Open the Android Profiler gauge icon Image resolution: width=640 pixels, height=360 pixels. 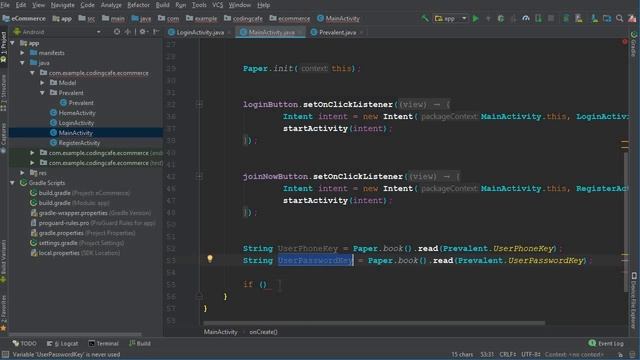(526, 18)
